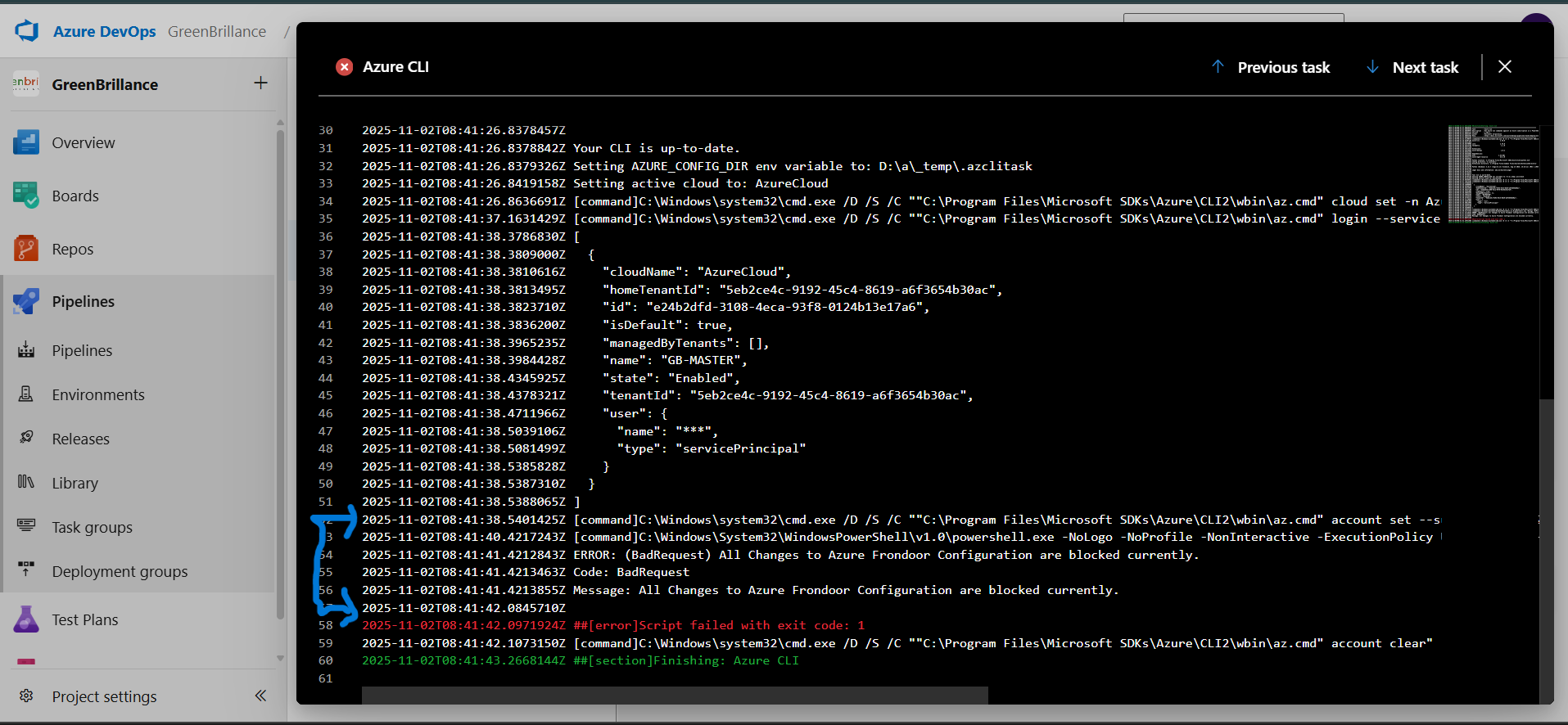The image size is (1568, 725).
Task: Click the sidebar scroll up arrow
Action: (280, 123)
